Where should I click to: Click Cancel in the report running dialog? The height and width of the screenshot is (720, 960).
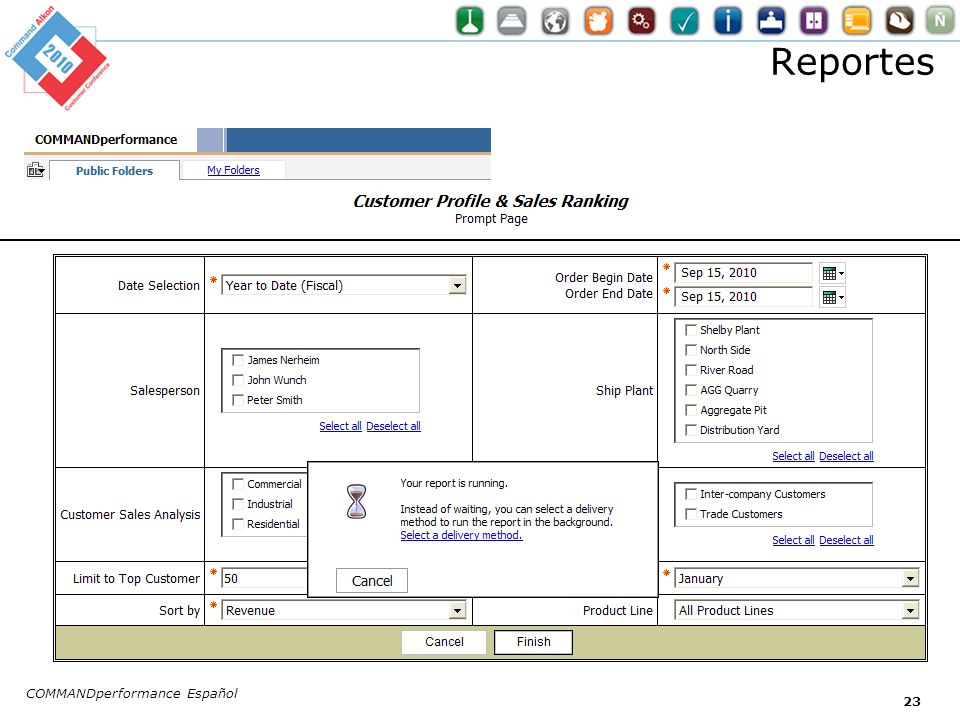(372, 581)
